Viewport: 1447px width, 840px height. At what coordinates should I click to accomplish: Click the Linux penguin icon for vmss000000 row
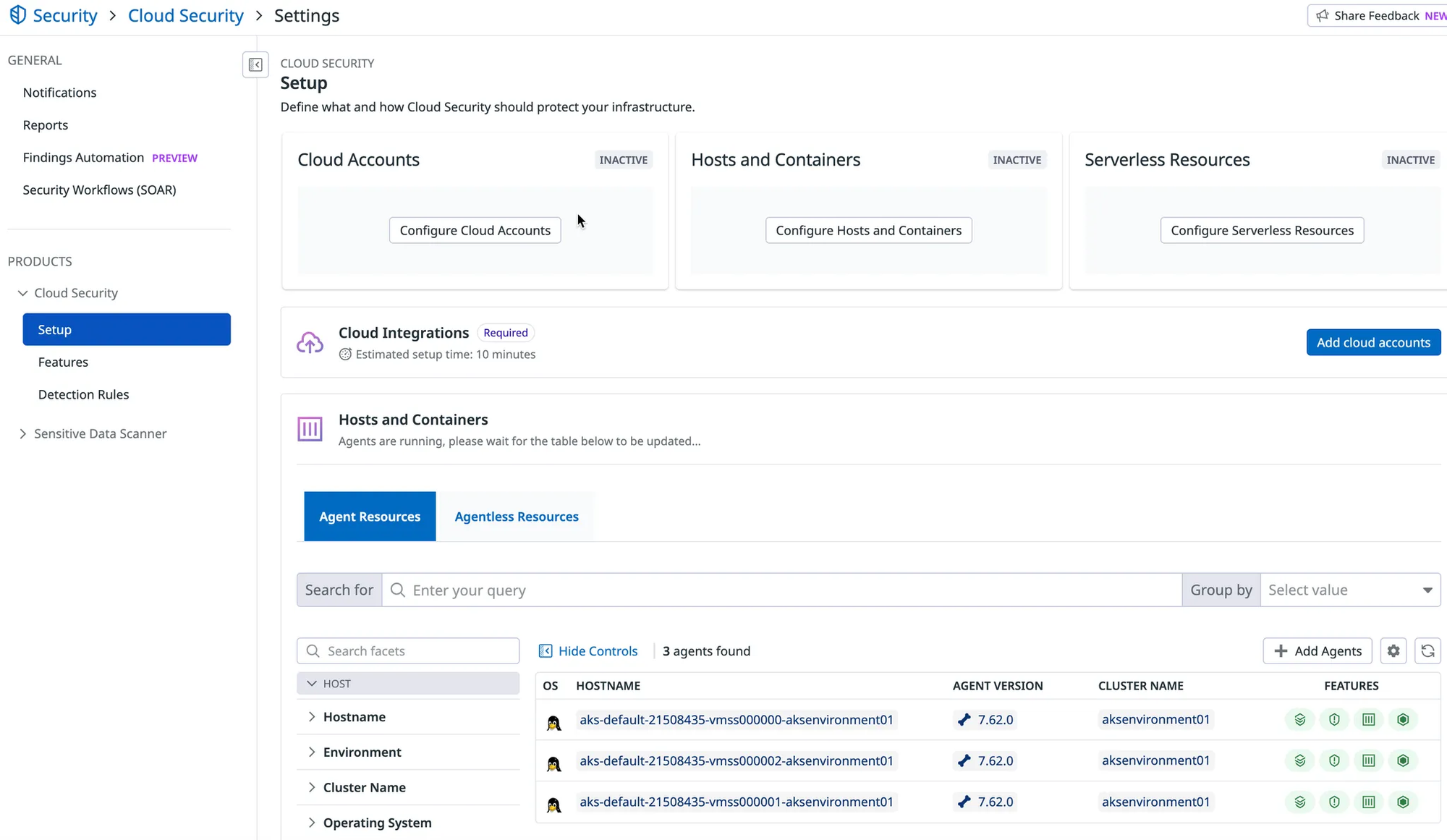point(553,722)
